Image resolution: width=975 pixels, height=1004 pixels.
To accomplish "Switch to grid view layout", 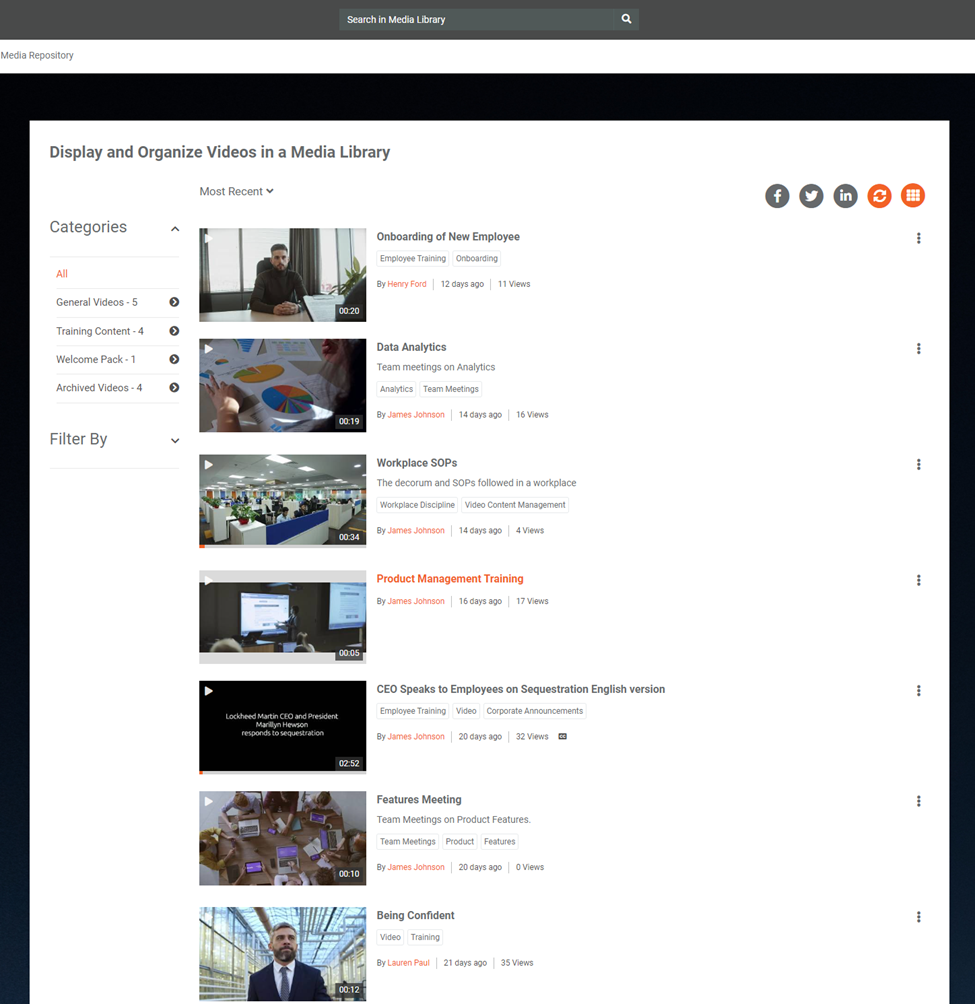I will [912, 196].
